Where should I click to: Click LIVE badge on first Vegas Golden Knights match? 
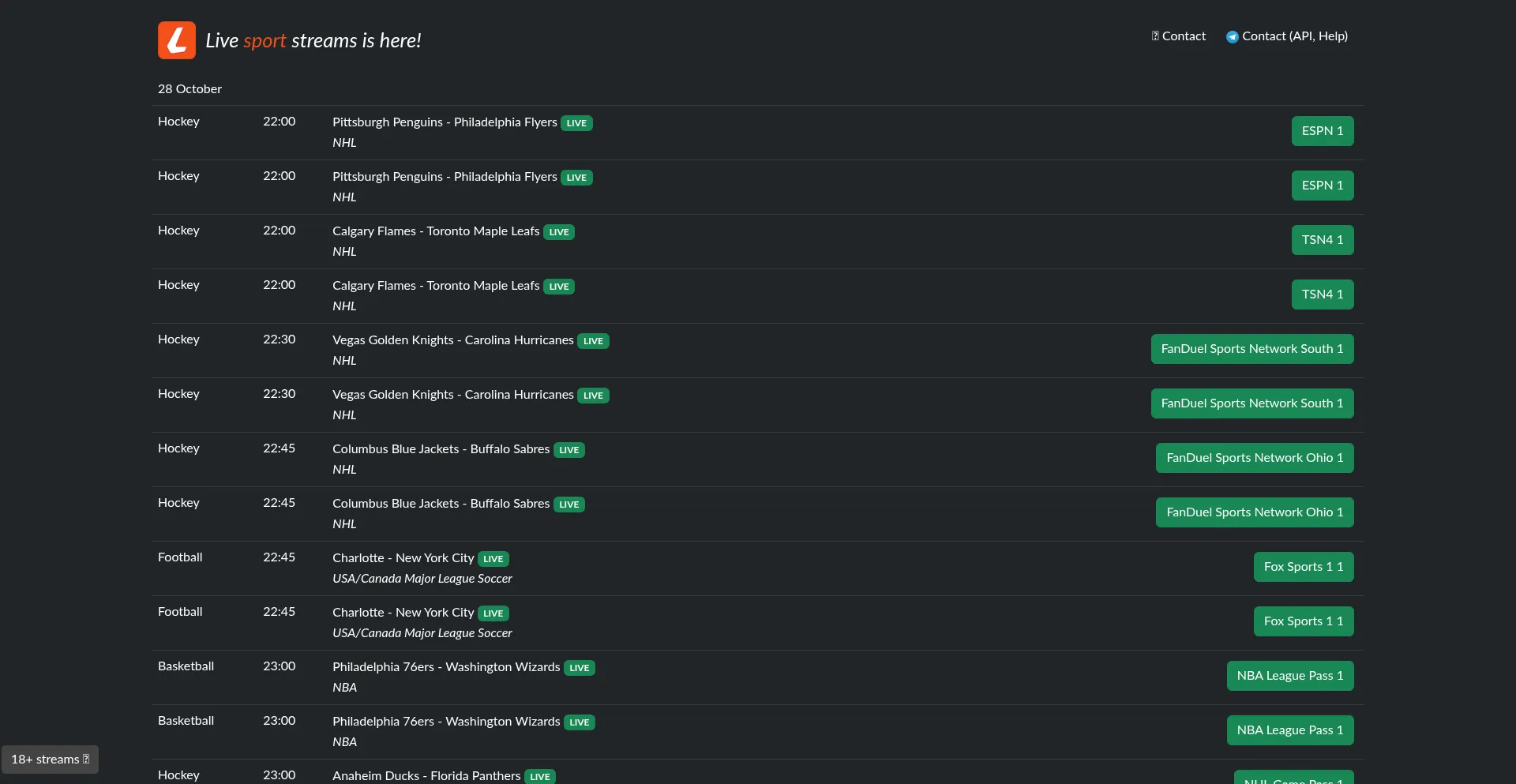[593, 341]
